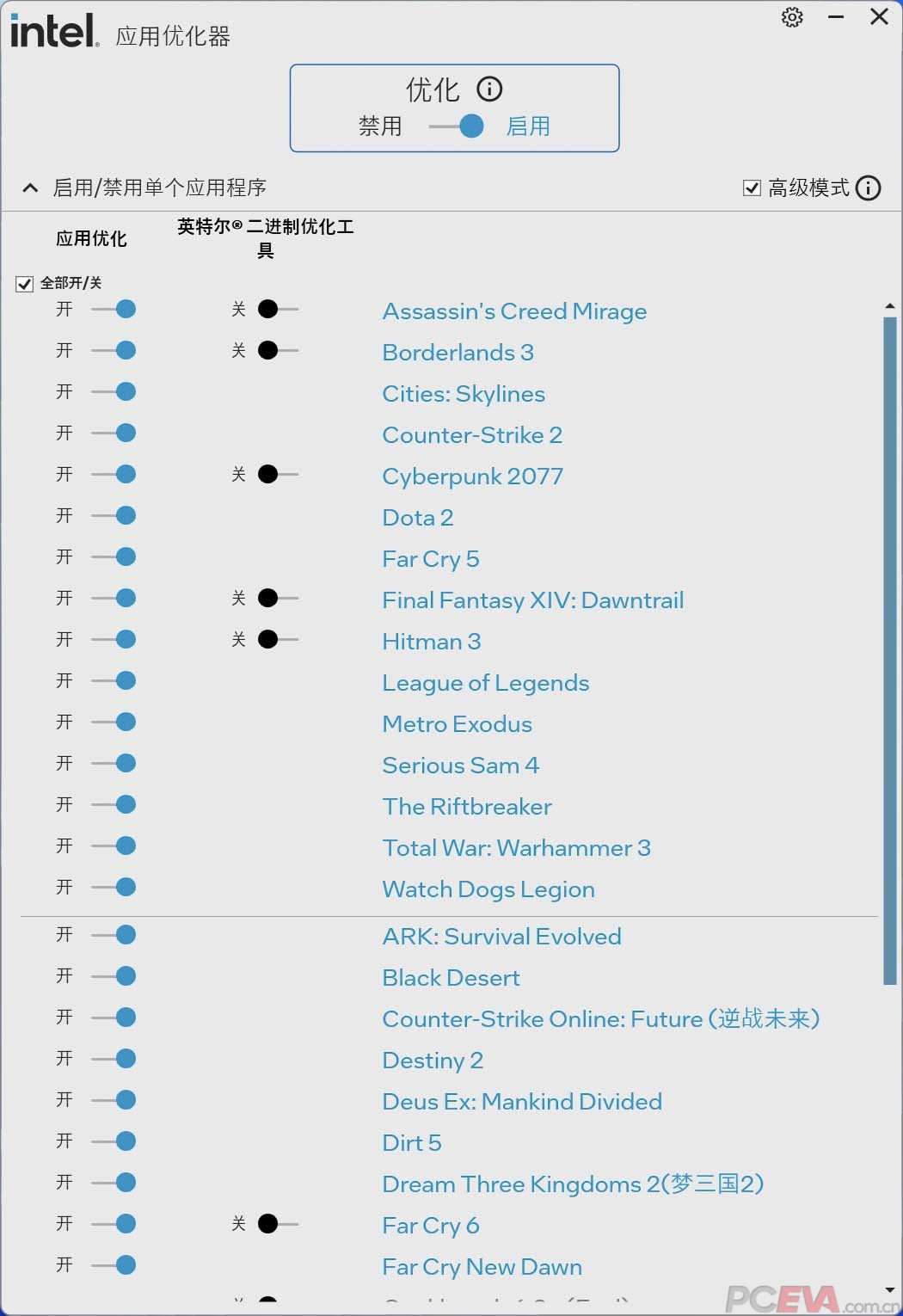Click the info icon next to 高级模式

click(x=869, y=188)
